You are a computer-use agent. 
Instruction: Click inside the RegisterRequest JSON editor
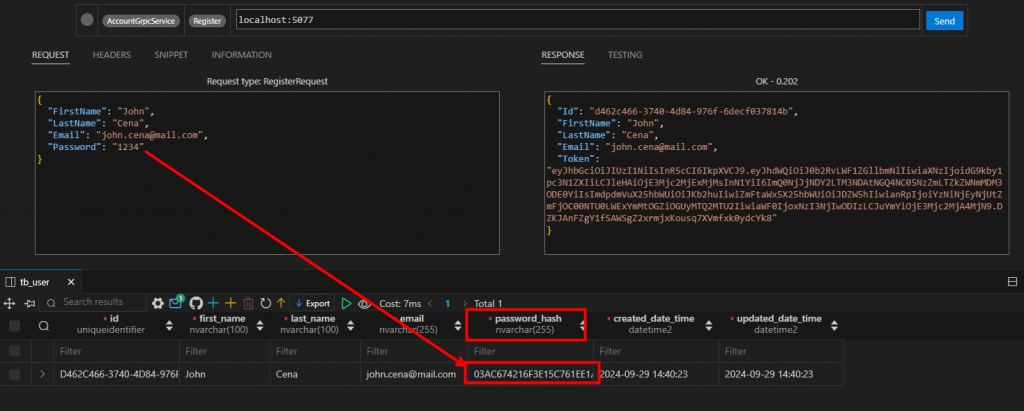267,173
